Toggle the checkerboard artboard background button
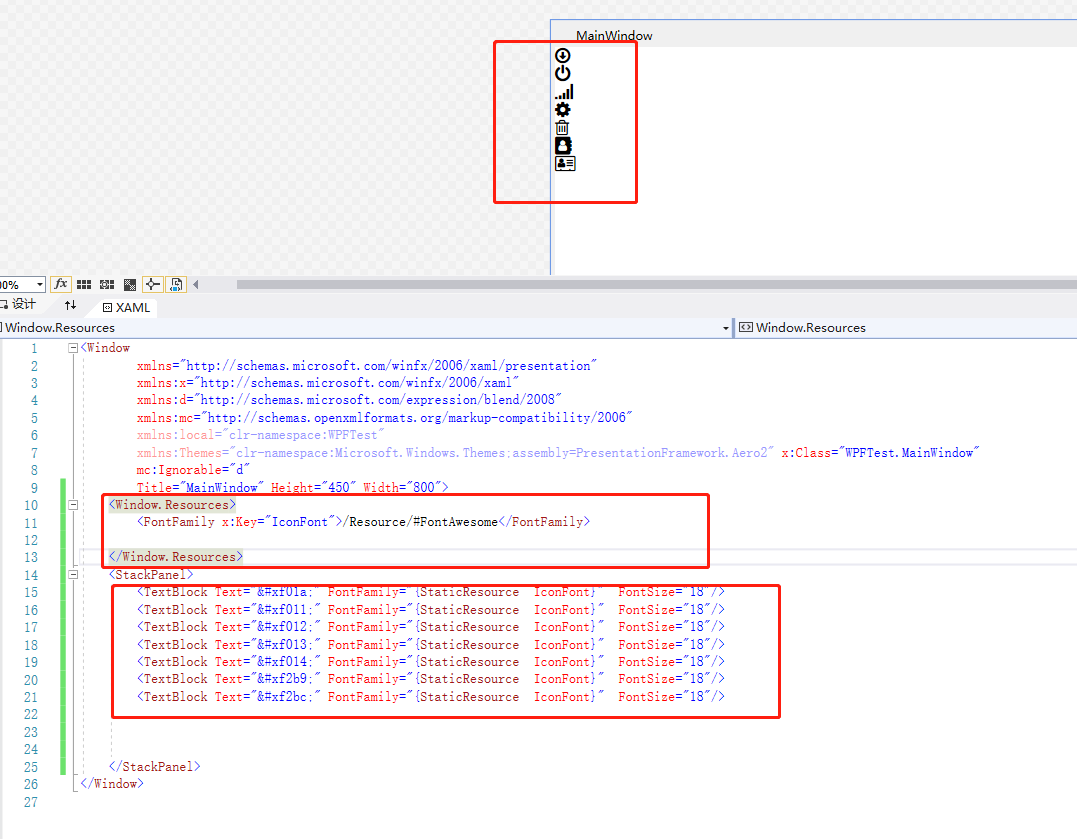1077x839 pixels. click(x=129, y=285)
